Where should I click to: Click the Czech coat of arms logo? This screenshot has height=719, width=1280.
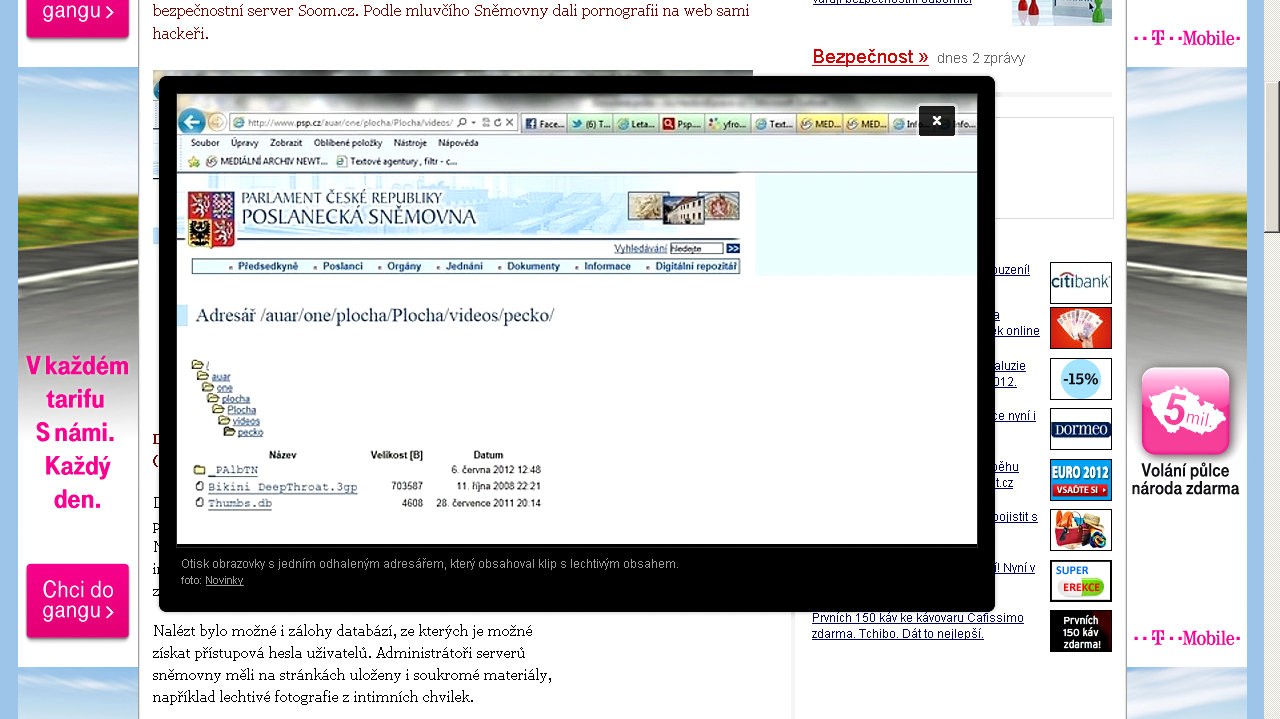pyautogui.click(x=211, y=218)
